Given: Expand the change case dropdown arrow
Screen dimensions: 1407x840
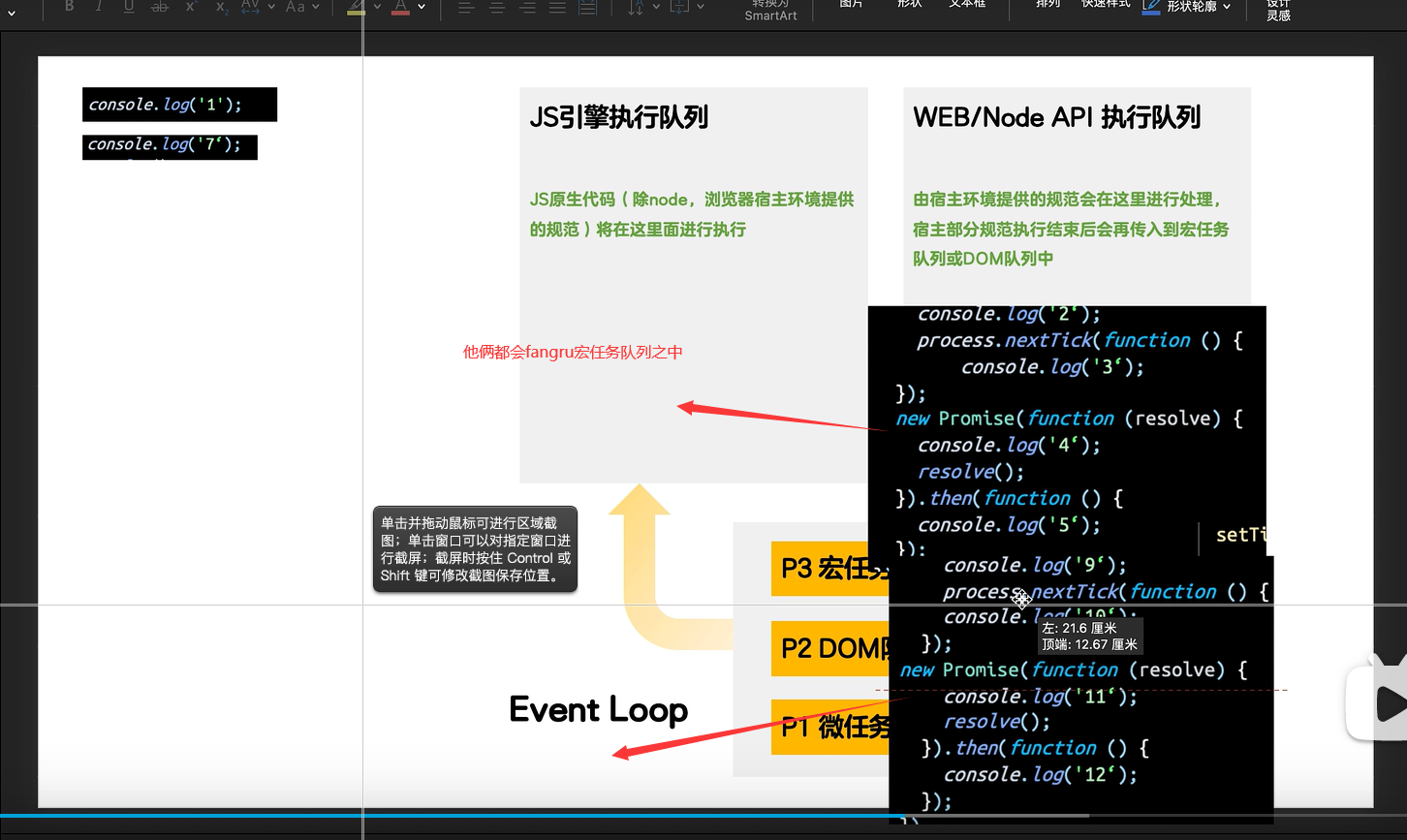Looking at the screenshot, I should pyautogui.click(x=316, y=7).
